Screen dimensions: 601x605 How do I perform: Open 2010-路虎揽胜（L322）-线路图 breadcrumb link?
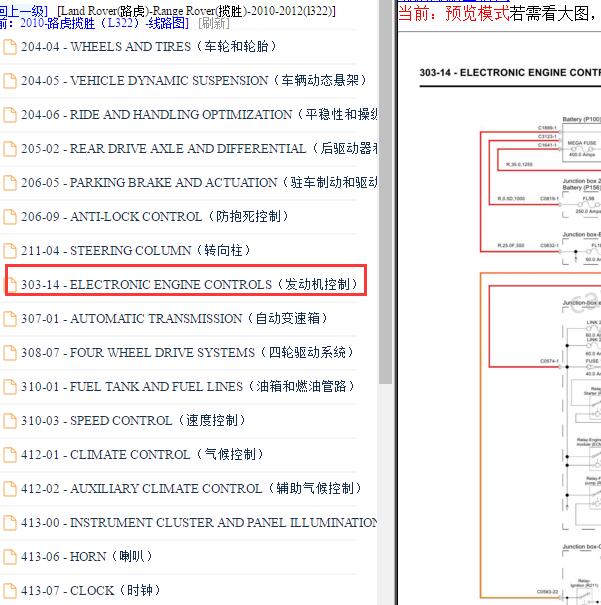tap(102, 24)
